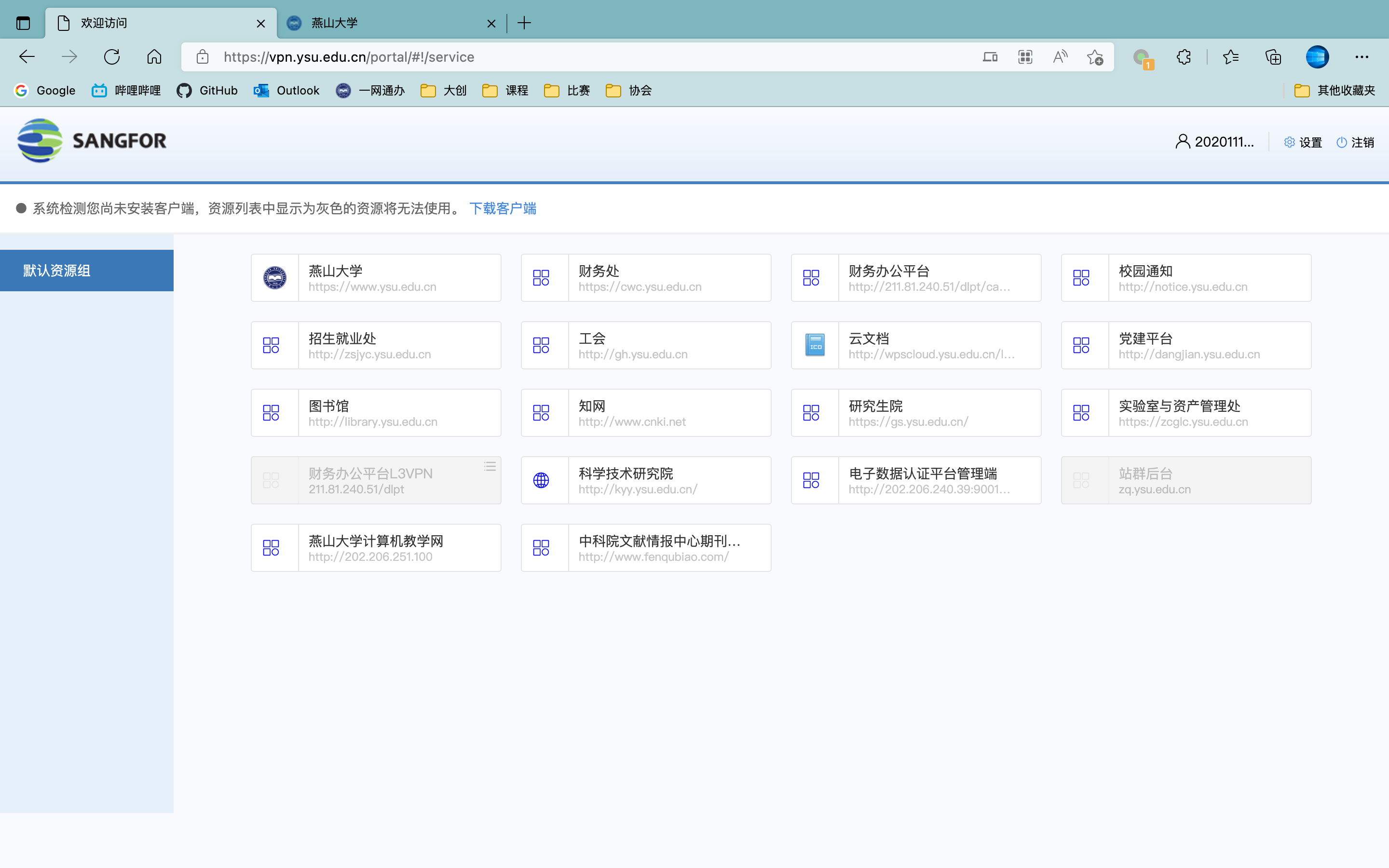This screenshot has height=868, width=1389.
Task: Click the 下载客户端 link
Action: coord(502,208)
